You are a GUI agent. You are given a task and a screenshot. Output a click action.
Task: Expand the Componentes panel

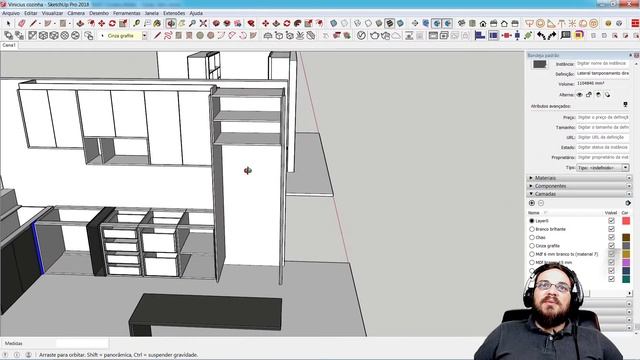pos(579,186)
